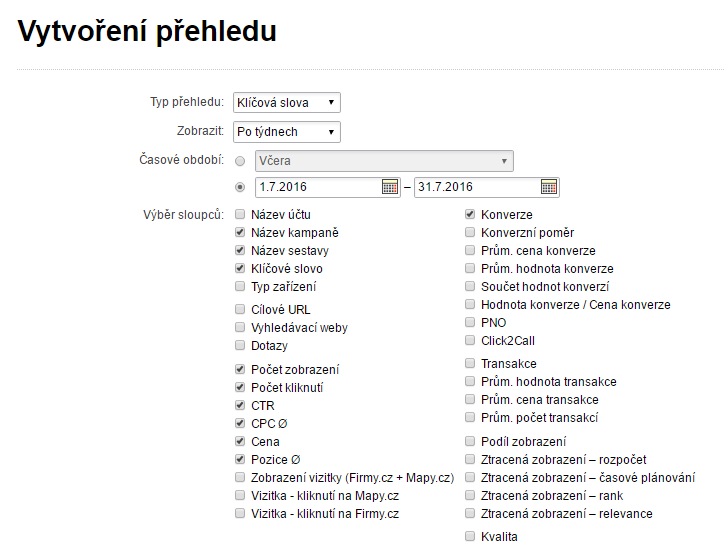Enable the Název účtu checkbox
This screenshot has width=725, height=551.
(x=240, y=215)
